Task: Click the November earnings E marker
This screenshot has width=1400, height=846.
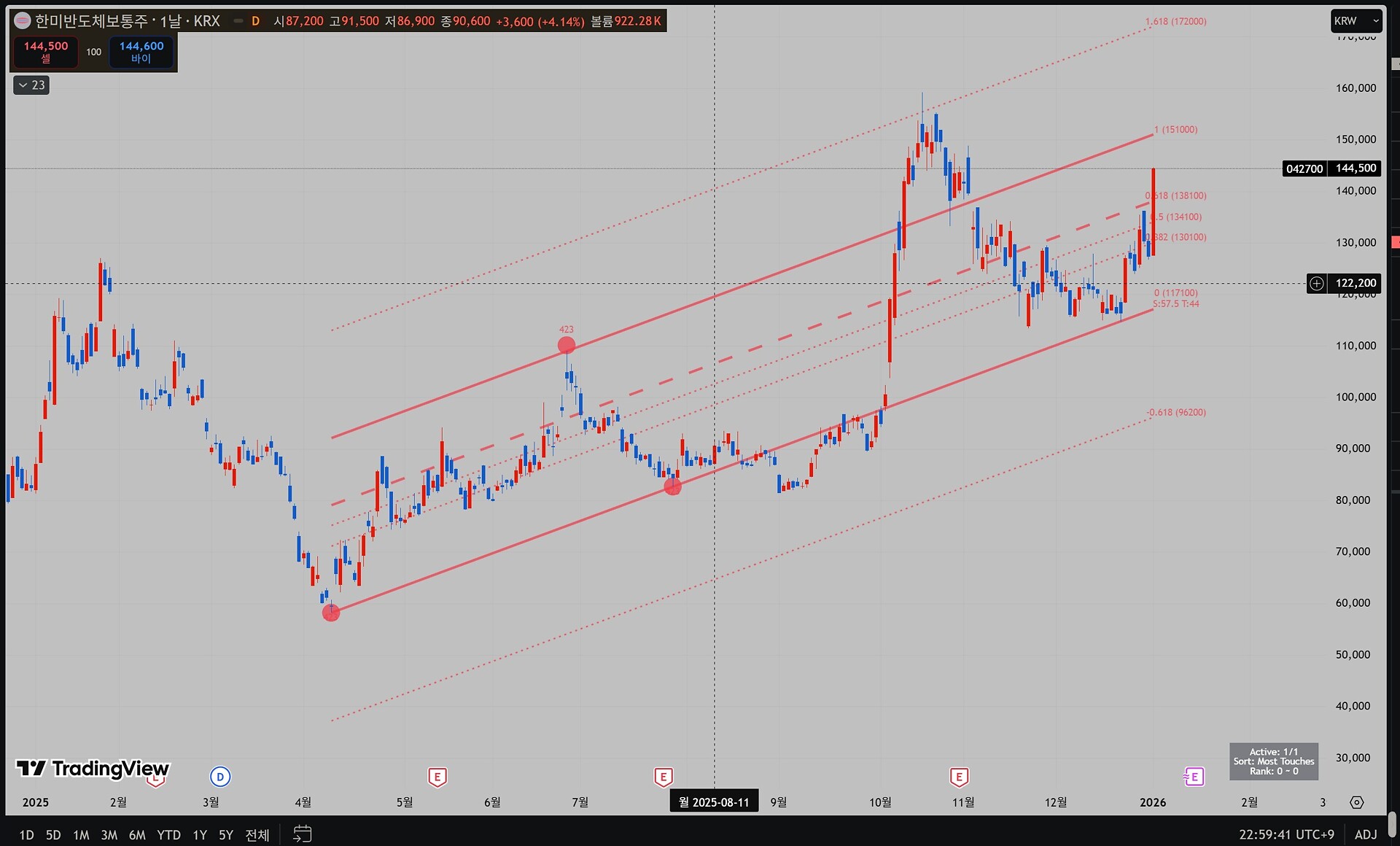Action: click(x=959, y=777)
